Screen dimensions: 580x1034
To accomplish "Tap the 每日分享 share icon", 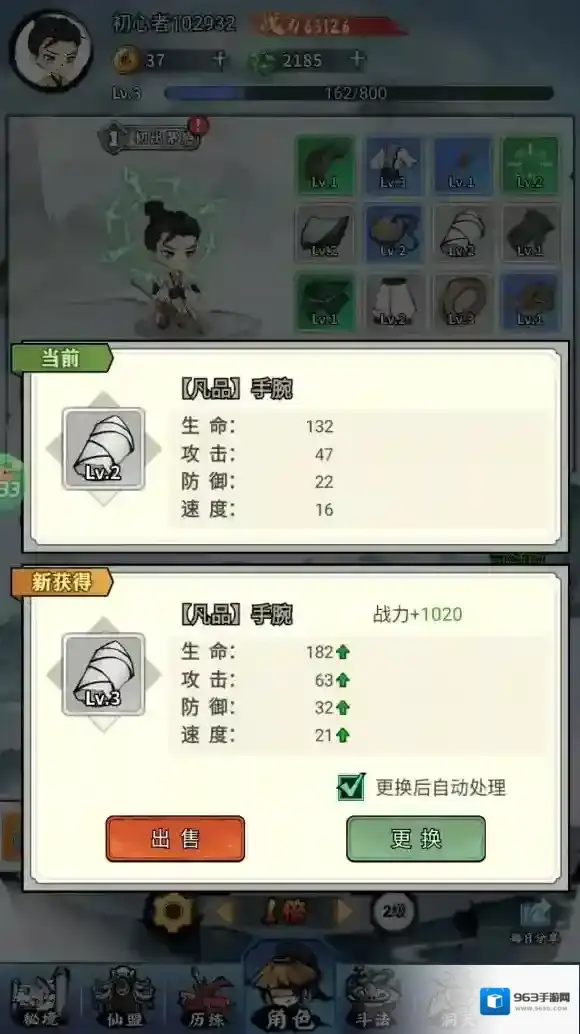I will point(535,921).
